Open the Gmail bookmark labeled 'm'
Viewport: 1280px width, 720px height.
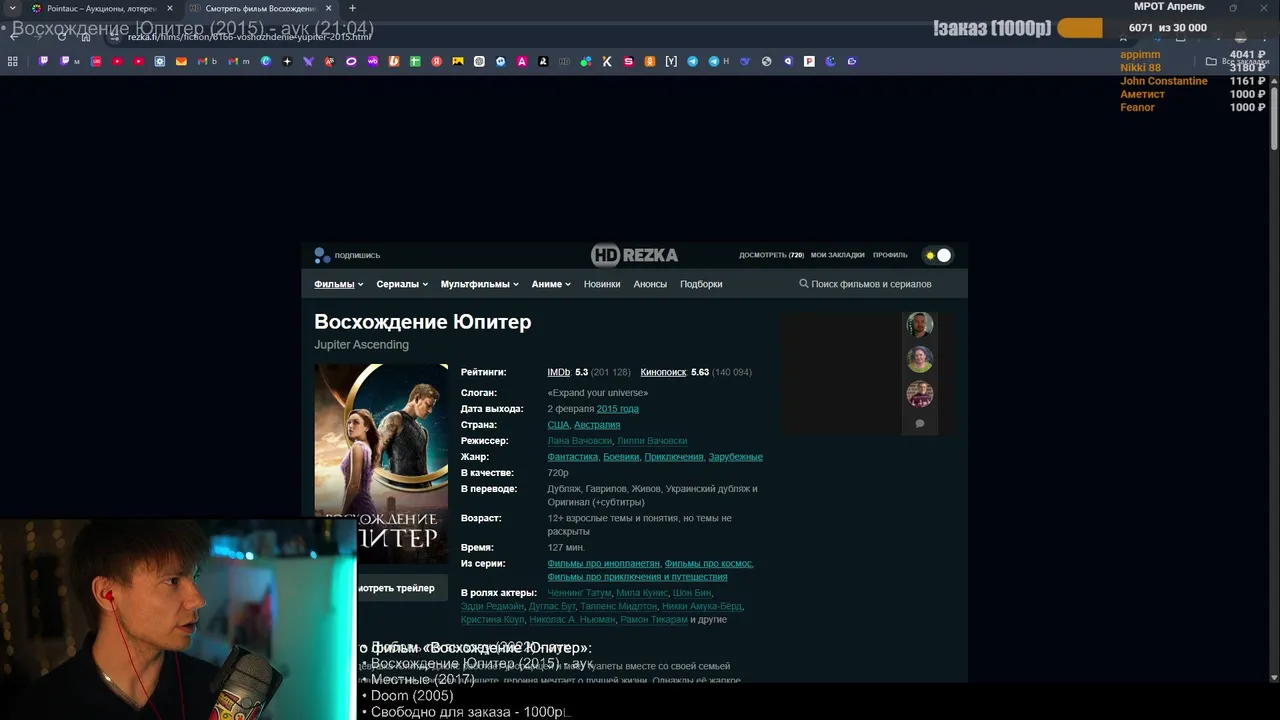tap(238, 61)
